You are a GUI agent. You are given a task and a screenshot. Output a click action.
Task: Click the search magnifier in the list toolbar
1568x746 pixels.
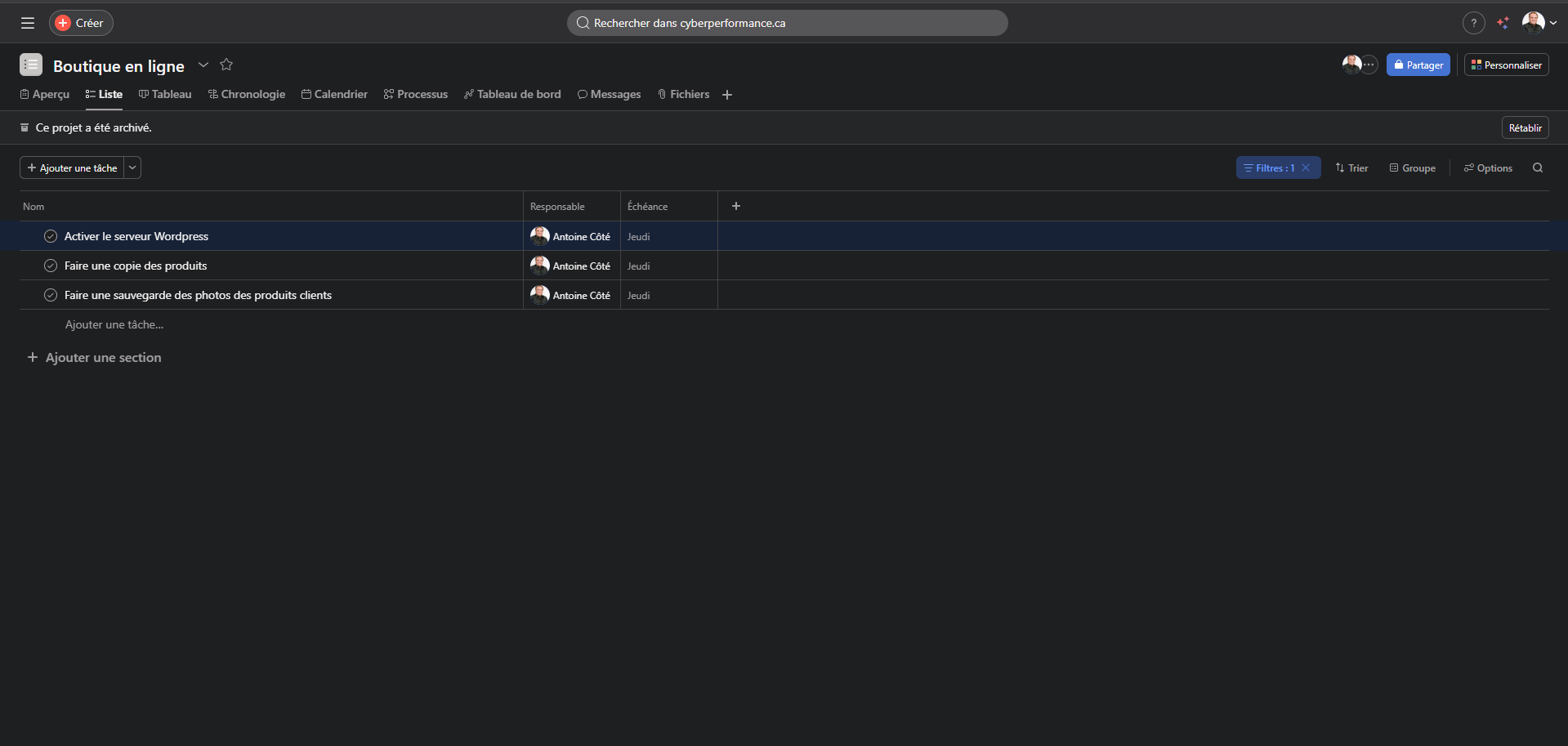[x=1538, y=168]
